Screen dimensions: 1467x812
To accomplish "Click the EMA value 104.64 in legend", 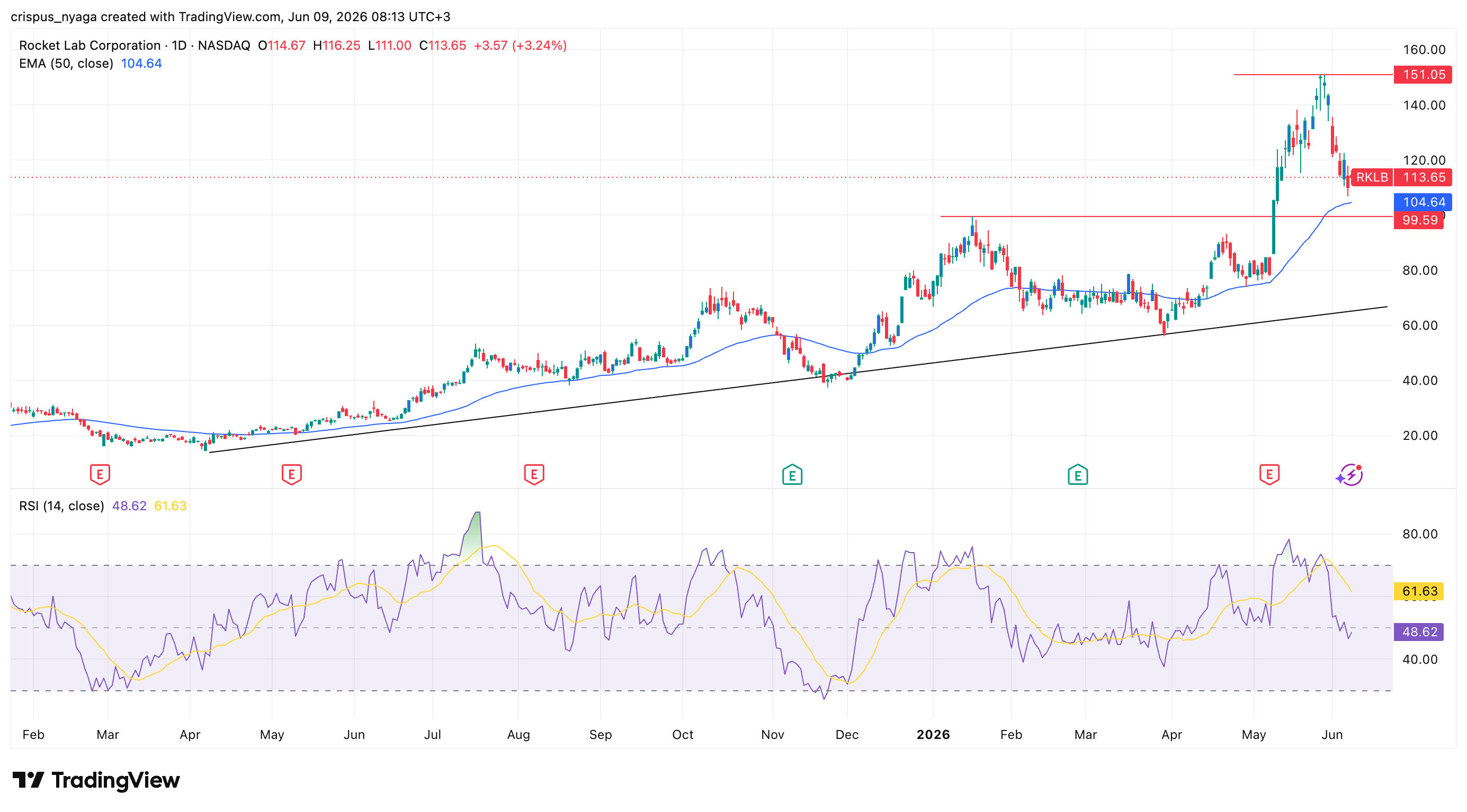I will click(x=141, y=64).
